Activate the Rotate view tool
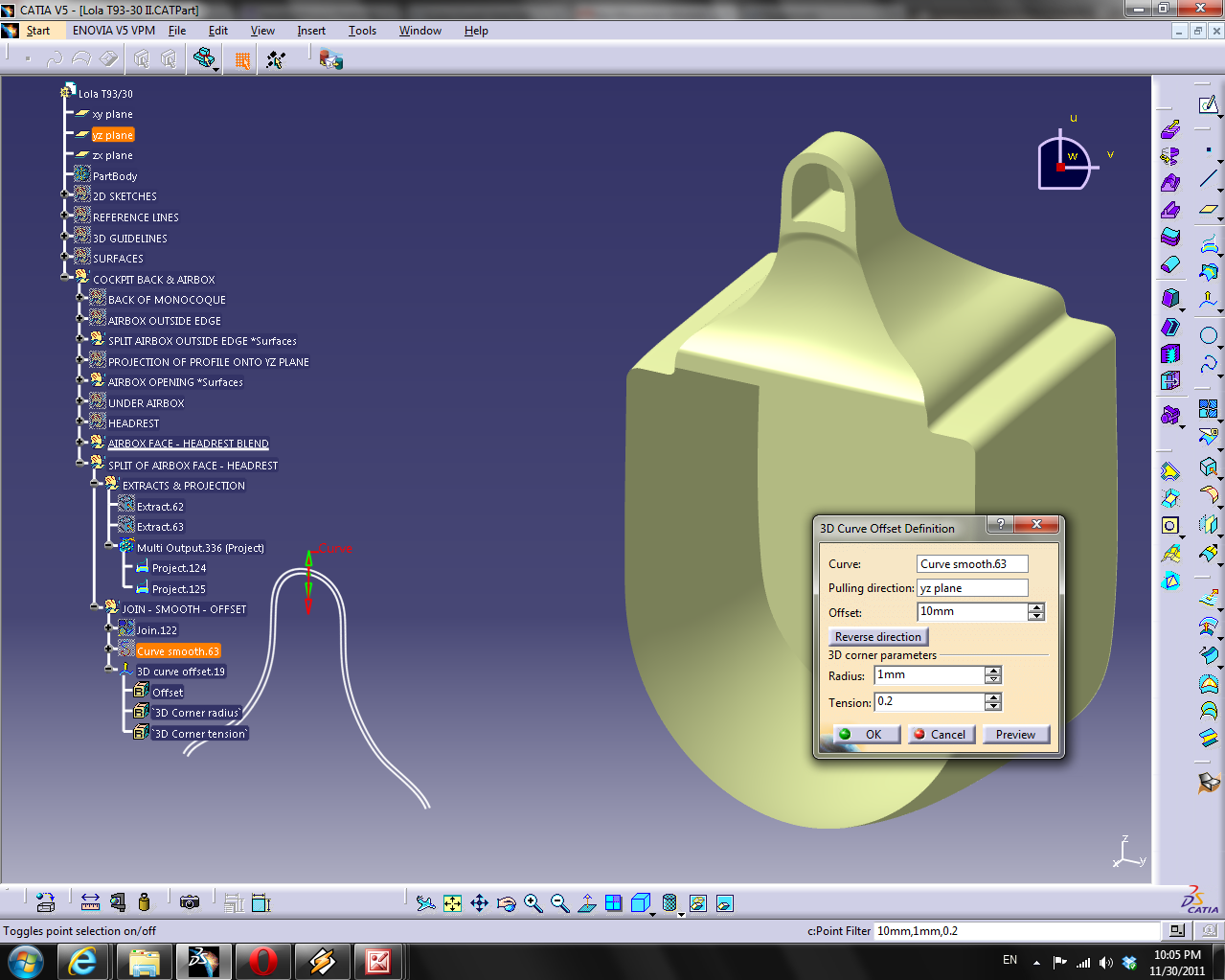This screenshot has width=1225, height=980. point(506,902)
